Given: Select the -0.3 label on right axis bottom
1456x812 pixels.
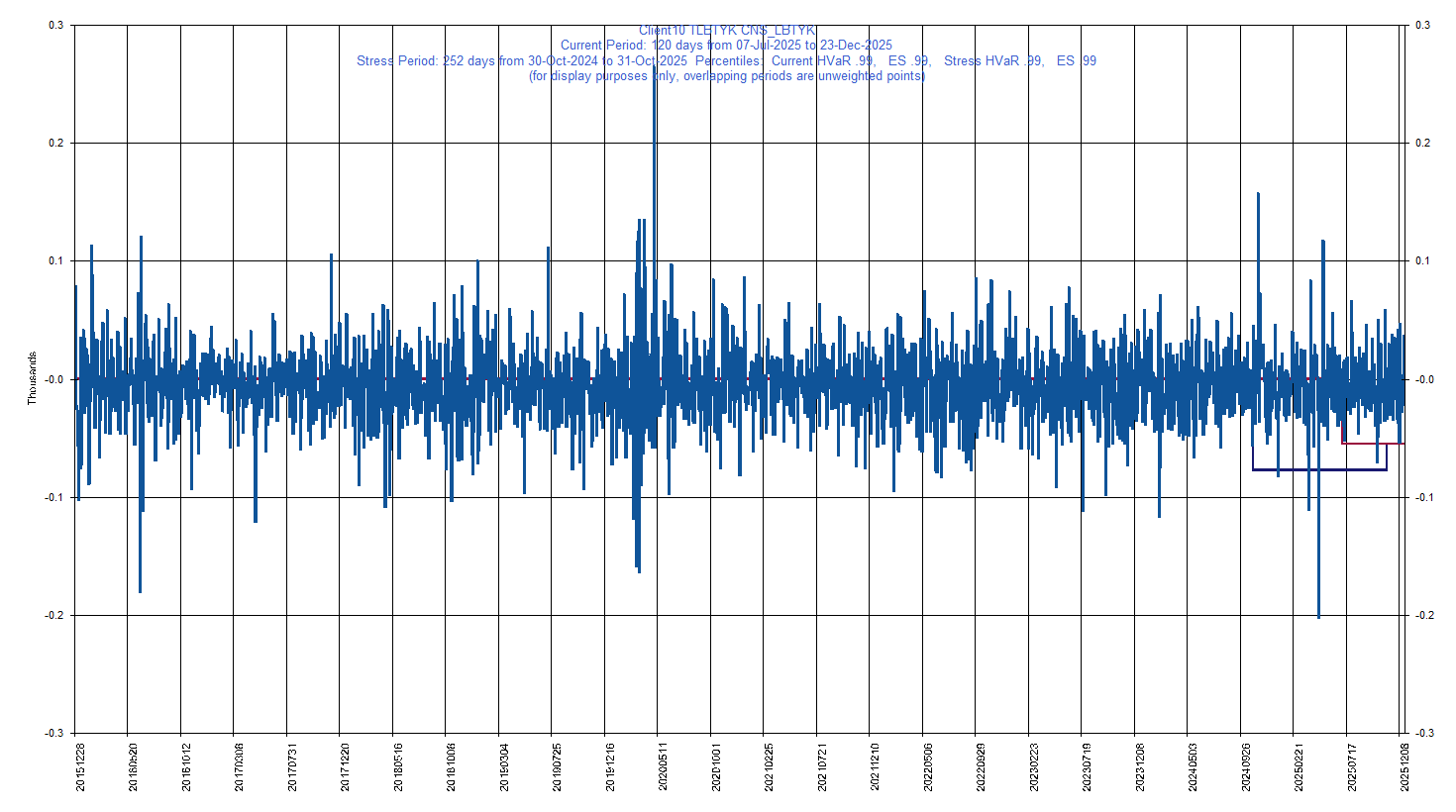Looking at the screenshot, I should tap(1423, 734).
